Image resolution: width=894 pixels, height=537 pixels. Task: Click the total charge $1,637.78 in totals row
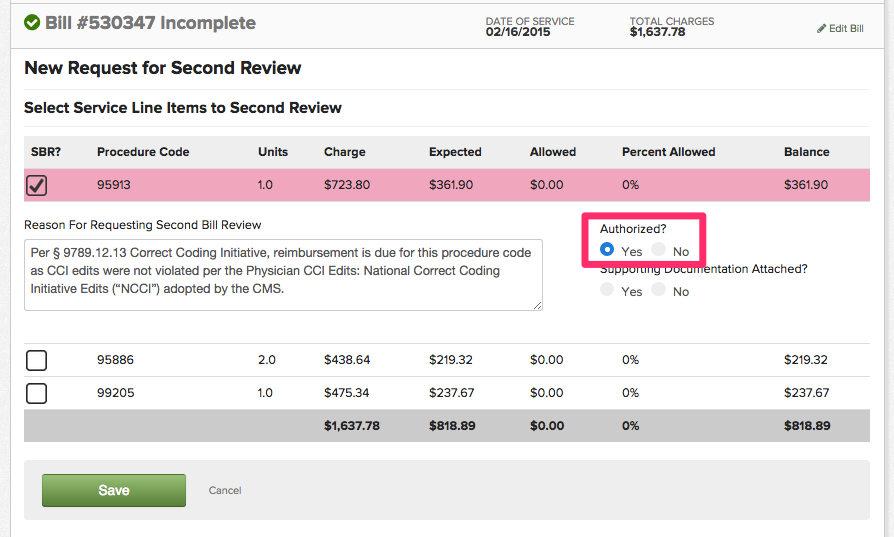pyautogui.click(x=352, y=426)
